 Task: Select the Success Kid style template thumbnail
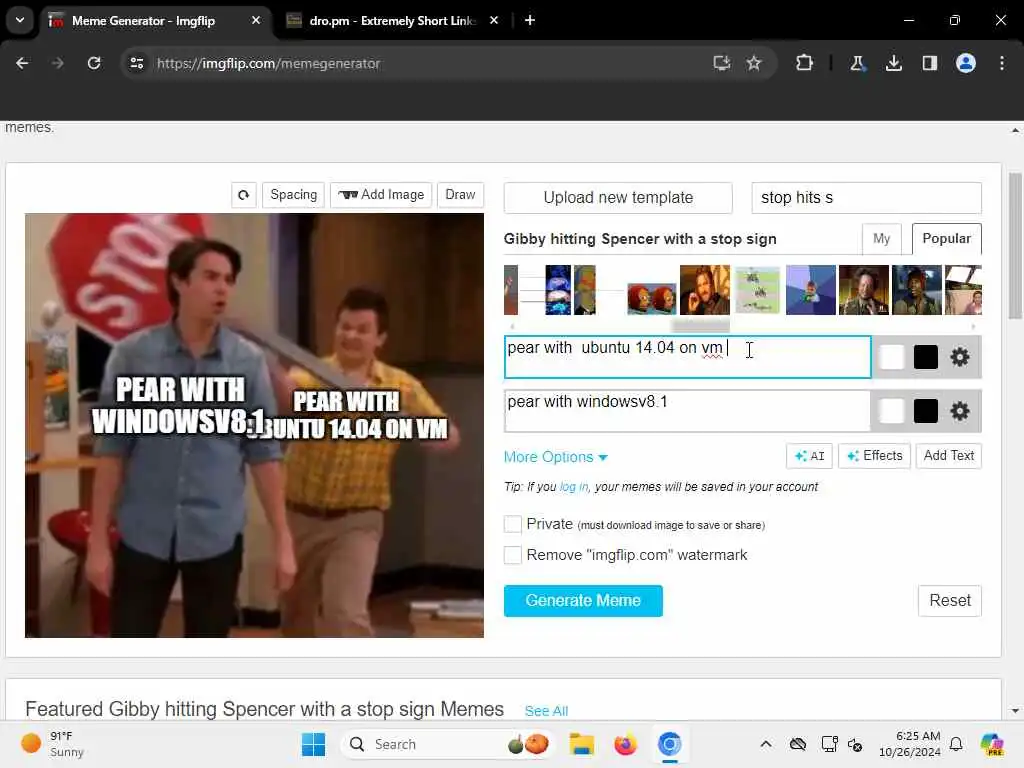point(810,290)
